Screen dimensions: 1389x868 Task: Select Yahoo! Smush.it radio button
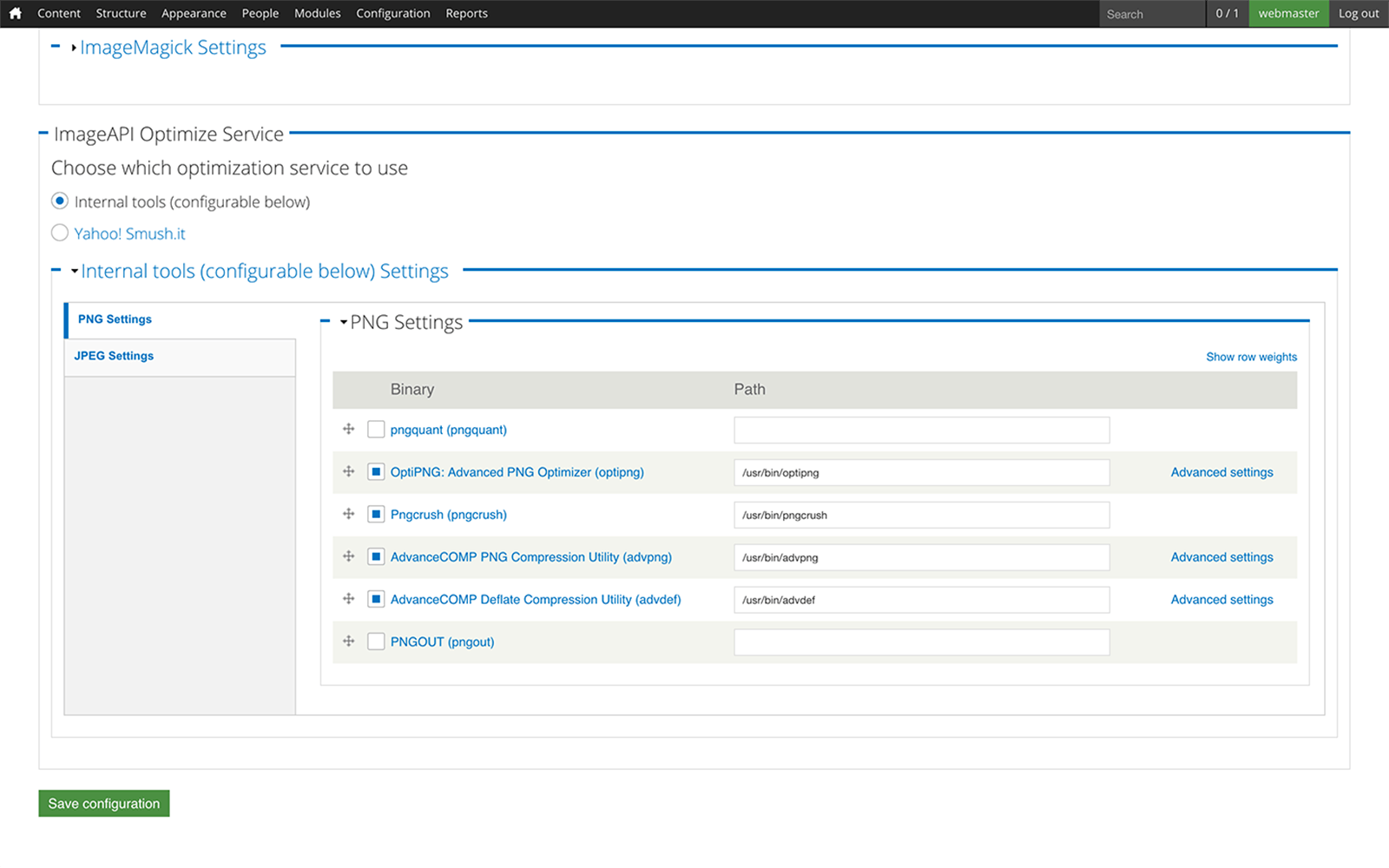(60, 233)
